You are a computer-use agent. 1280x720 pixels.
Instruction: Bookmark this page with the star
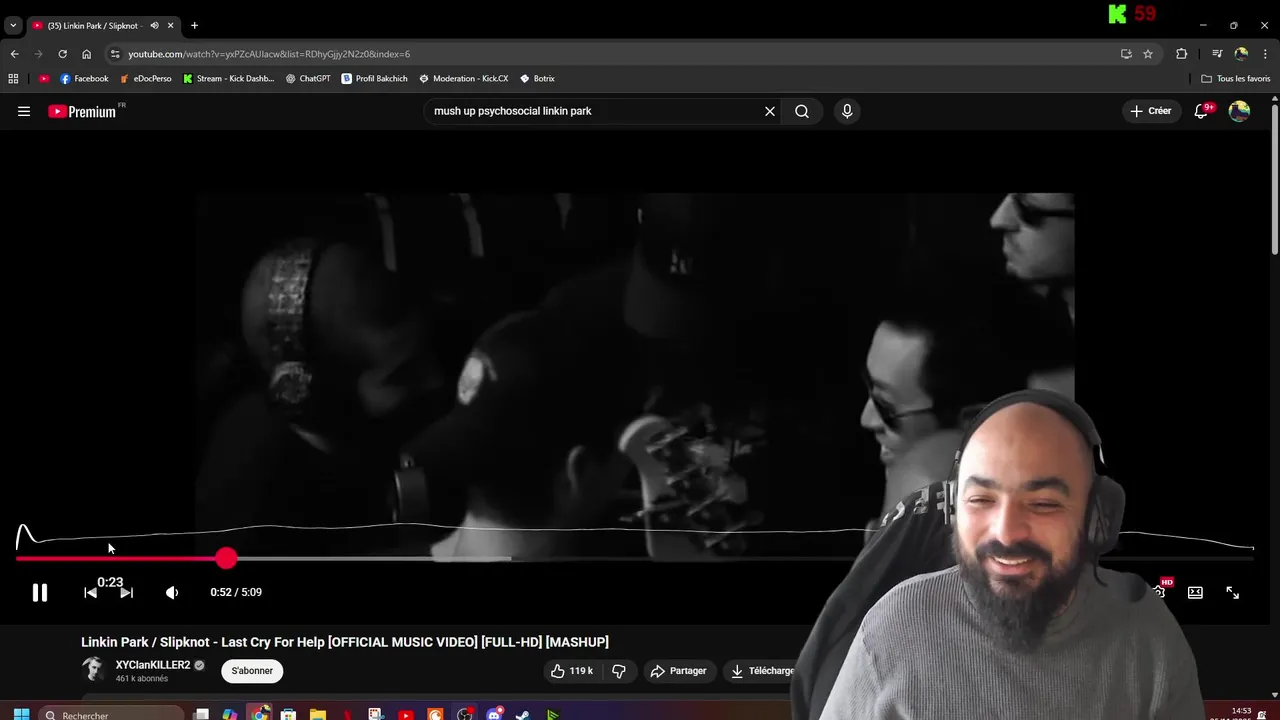pyautogui.click(x=1148, y=54)
